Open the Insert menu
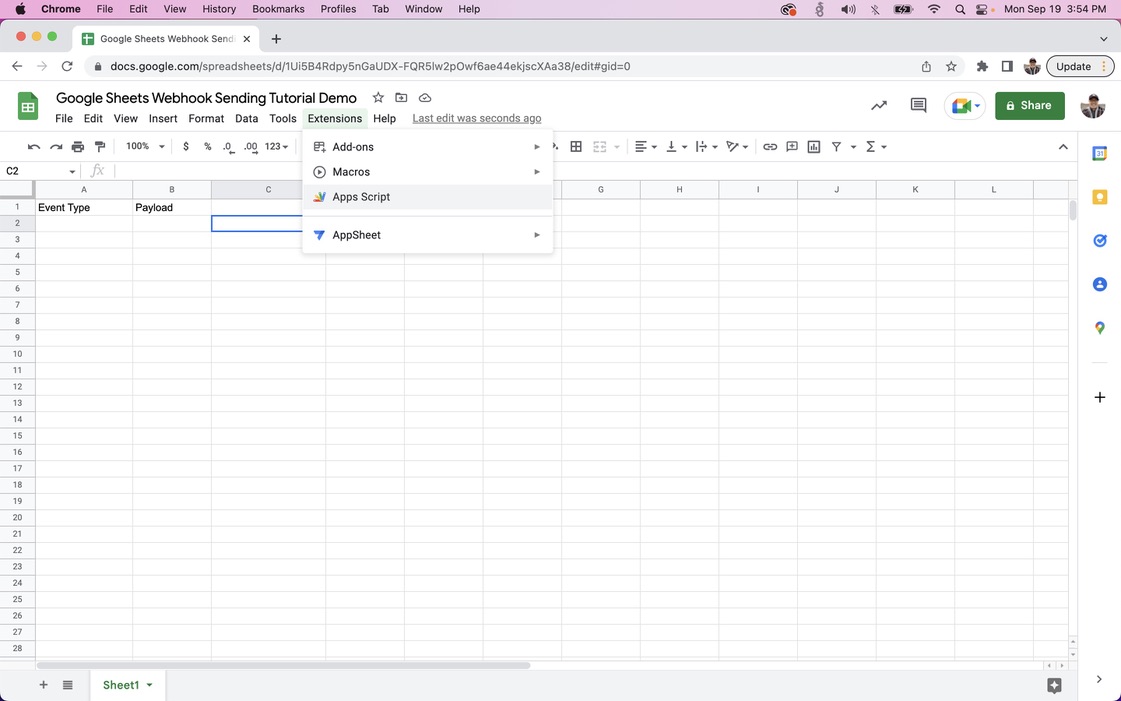Viewport: 1121px width, 701px height. pyautogui.click(x=163, y=119)
